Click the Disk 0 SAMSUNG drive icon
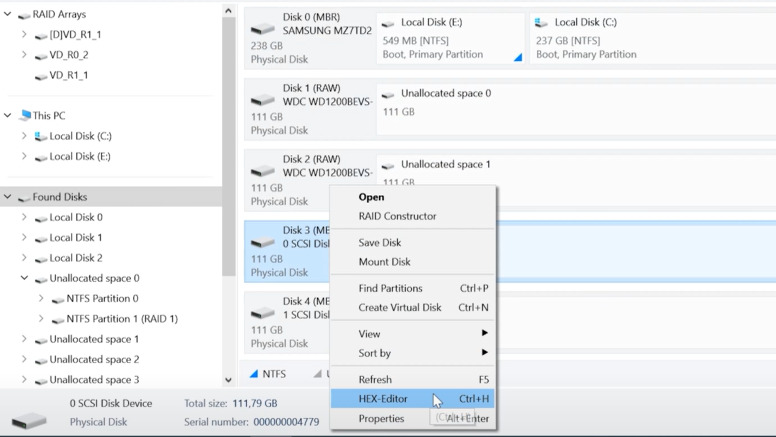The height and width of the screenshot is (437, 776). pos(263,29)
